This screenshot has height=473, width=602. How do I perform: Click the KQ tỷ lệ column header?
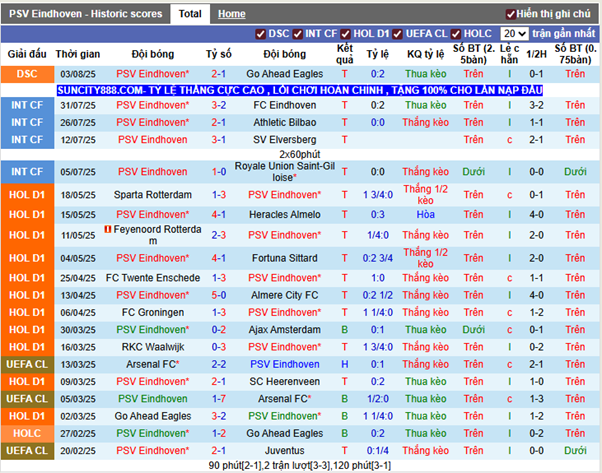(x=425, y=54)
